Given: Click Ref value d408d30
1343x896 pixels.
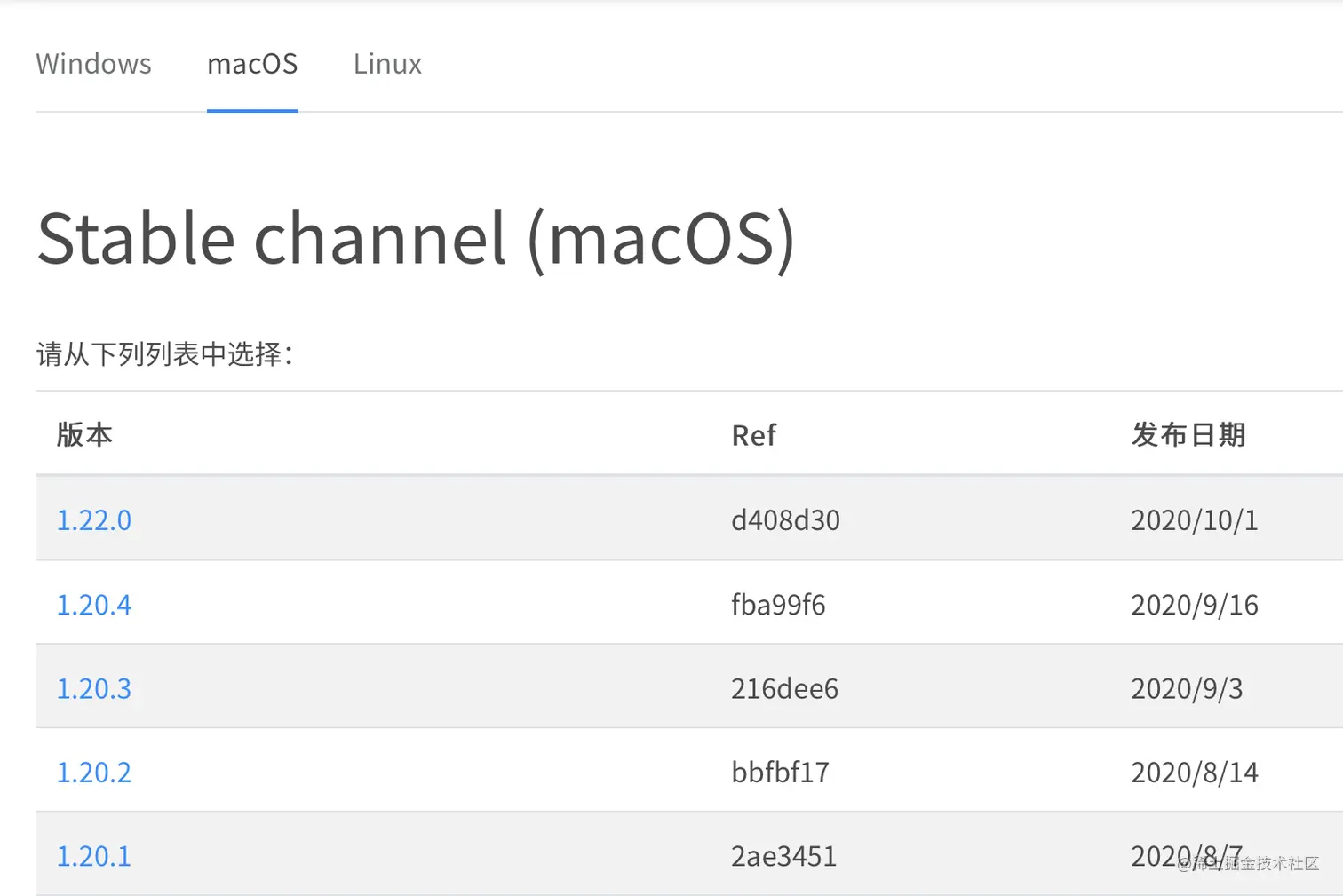Looking at the screenshot, I should pyautogui.click(x=785, y=520).
